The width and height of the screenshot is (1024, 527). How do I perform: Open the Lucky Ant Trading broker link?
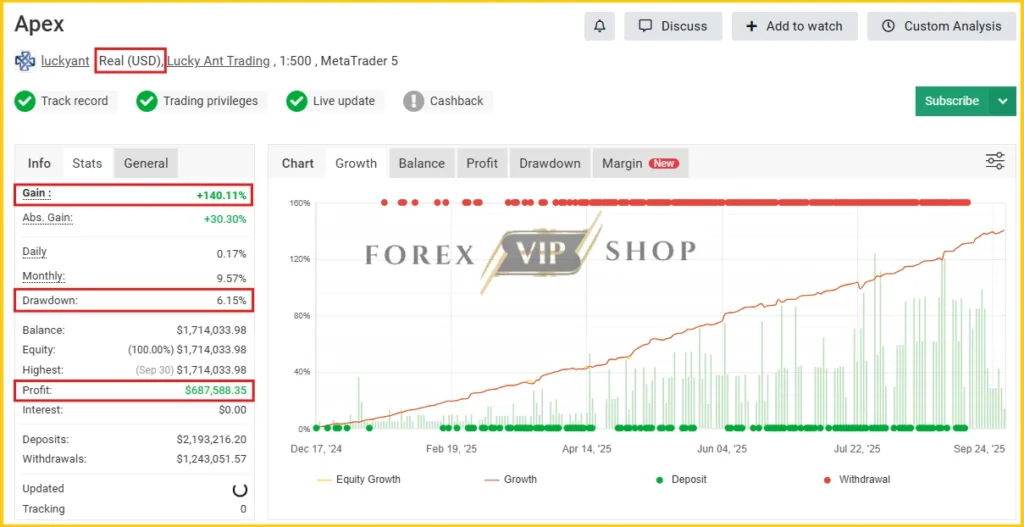[219, 61]
